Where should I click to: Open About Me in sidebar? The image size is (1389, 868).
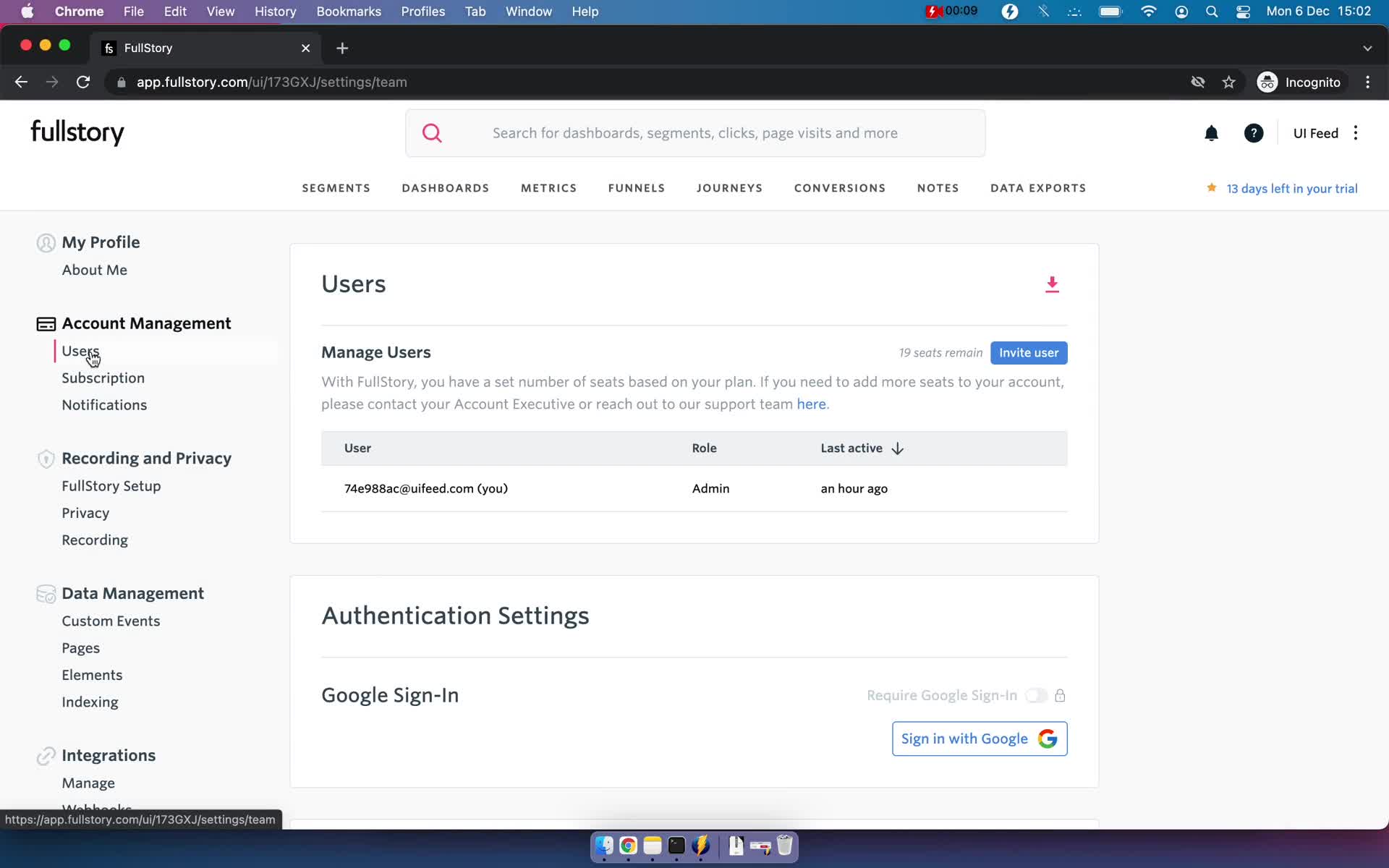[94, 270]
